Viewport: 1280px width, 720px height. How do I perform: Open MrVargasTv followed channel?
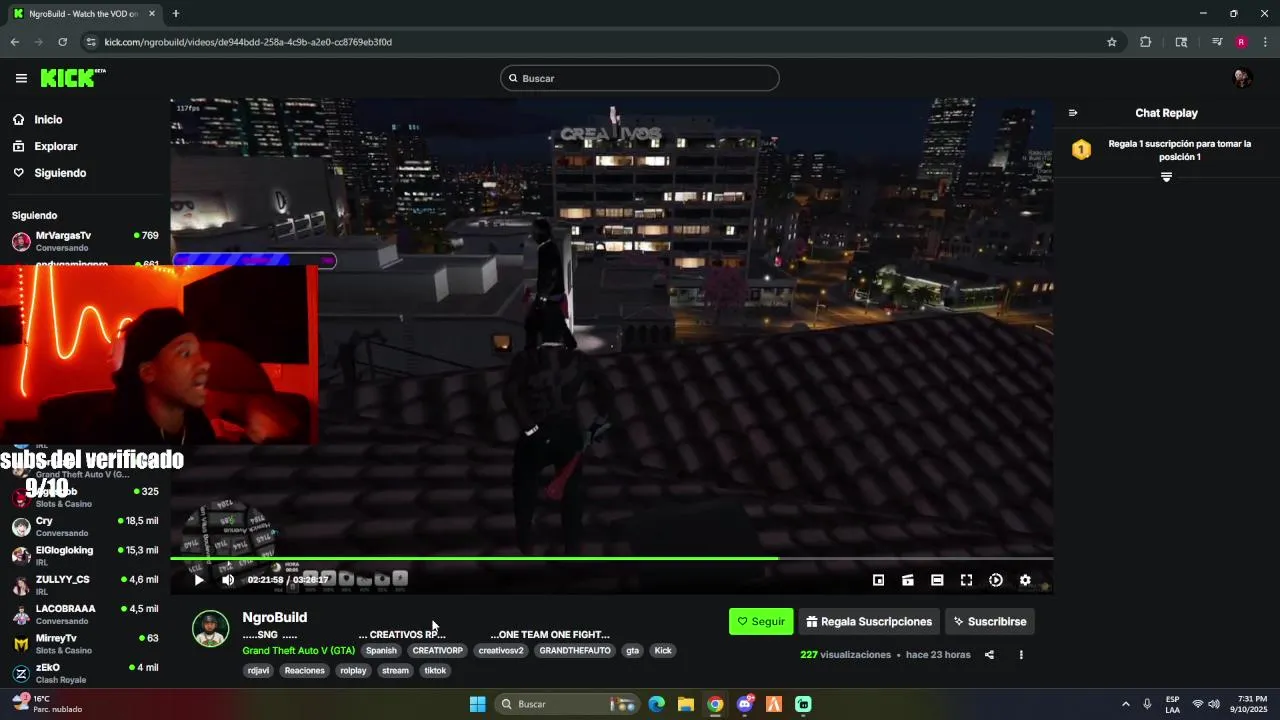(85, 241)
